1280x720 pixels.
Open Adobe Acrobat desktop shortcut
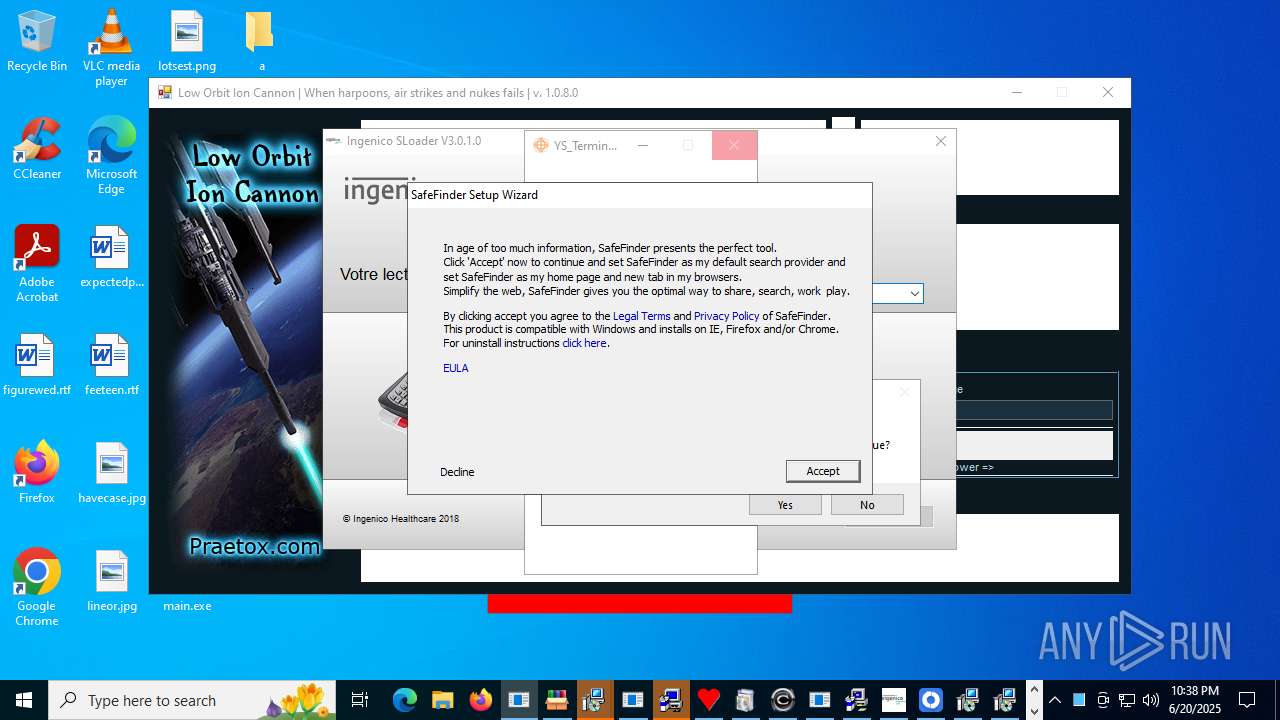point(37,263)
